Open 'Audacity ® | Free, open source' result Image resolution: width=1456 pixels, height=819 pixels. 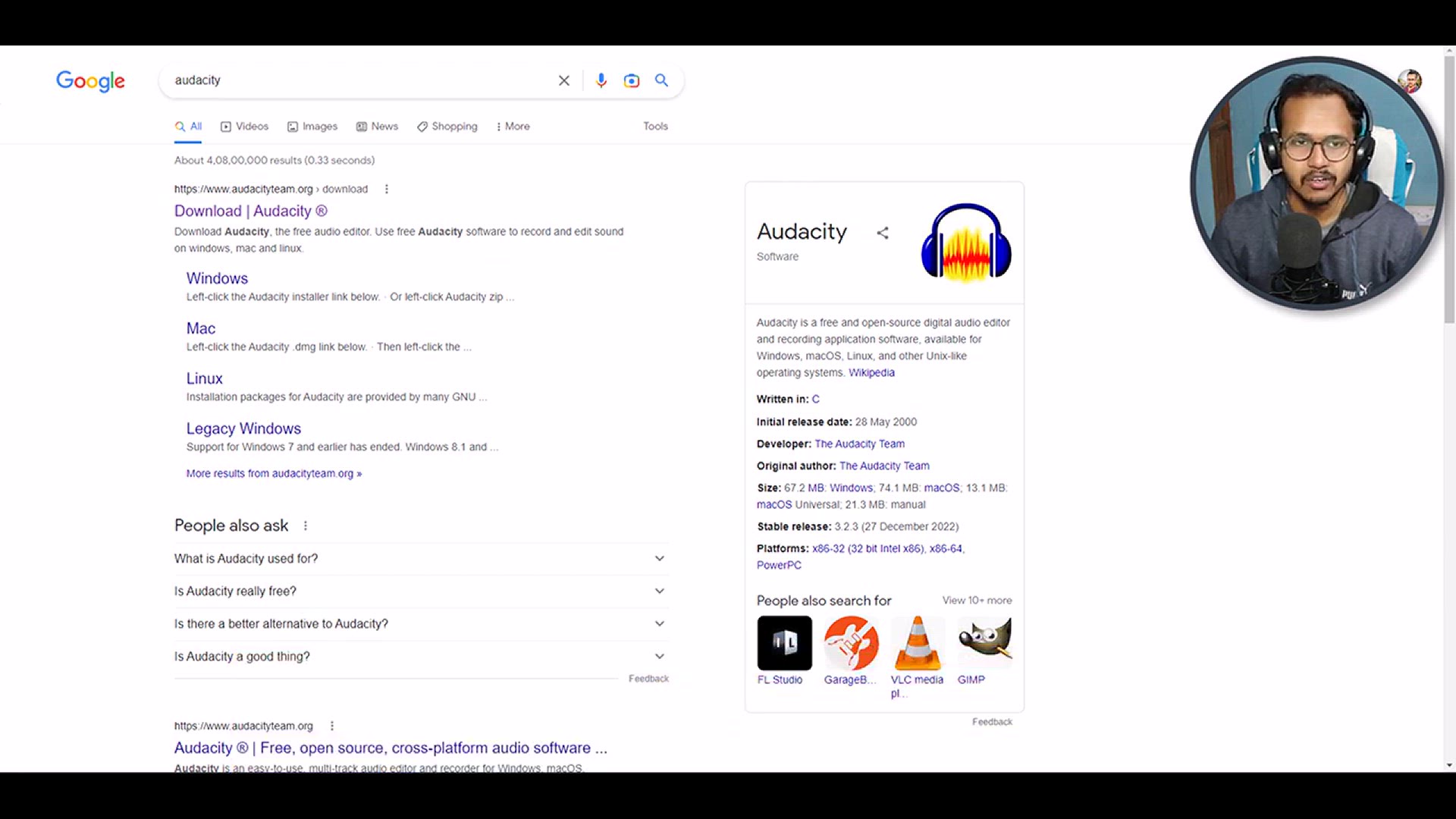pyautogui.click(x=391, y=748)
